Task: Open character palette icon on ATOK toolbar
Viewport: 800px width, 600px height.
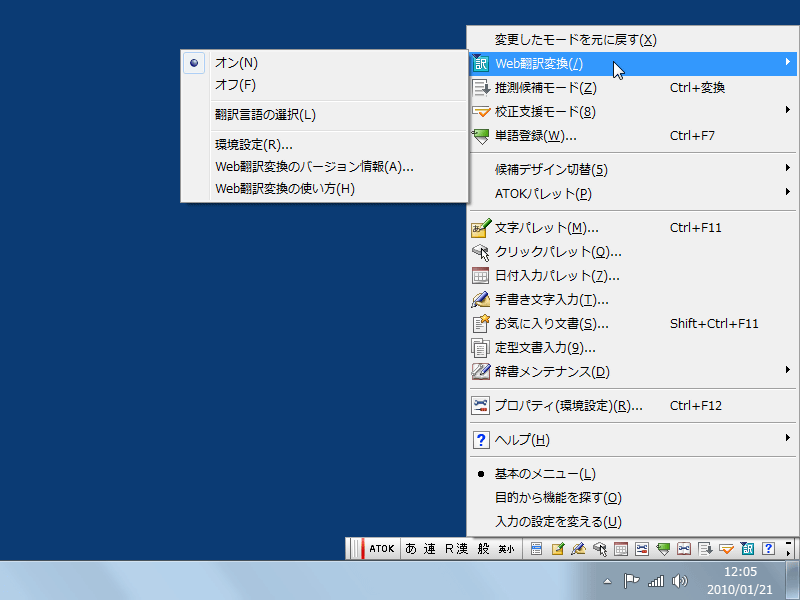Action: 558,549
